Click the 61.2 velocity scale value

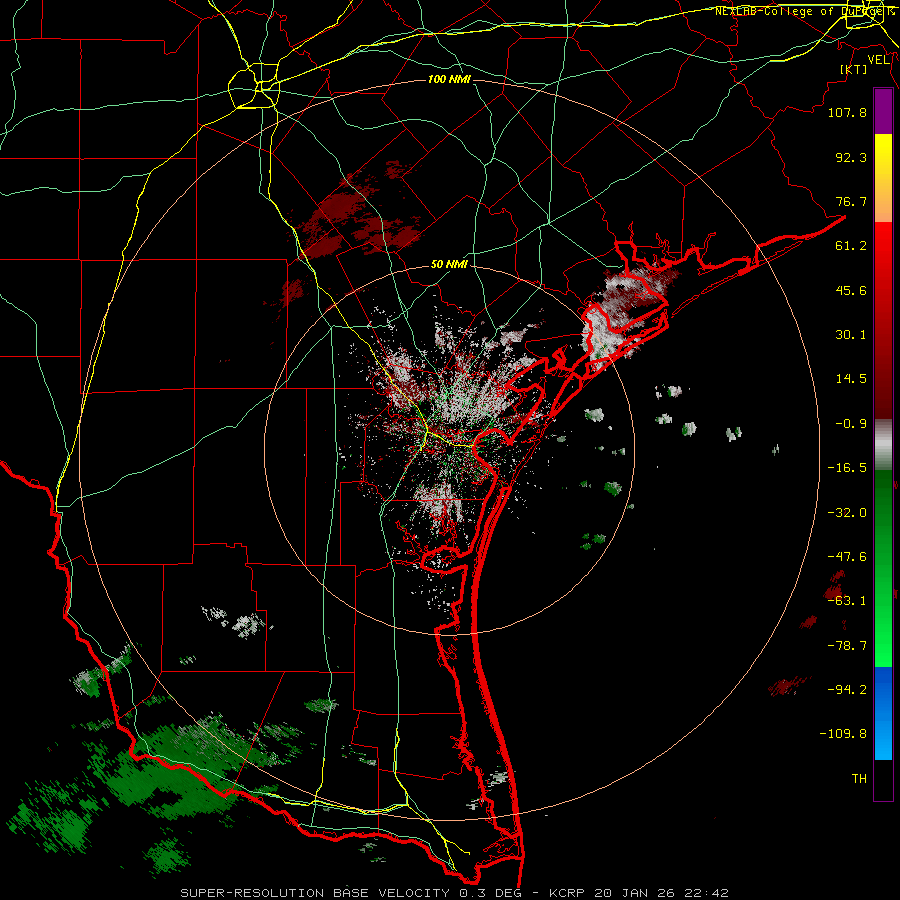pyautogui.click(x=851, y=246)
